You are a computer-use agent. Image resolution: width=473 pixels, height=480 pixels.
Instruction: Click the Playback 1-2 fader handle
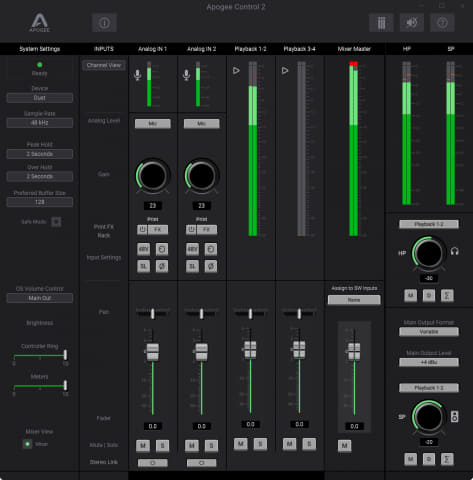(250, 350)
